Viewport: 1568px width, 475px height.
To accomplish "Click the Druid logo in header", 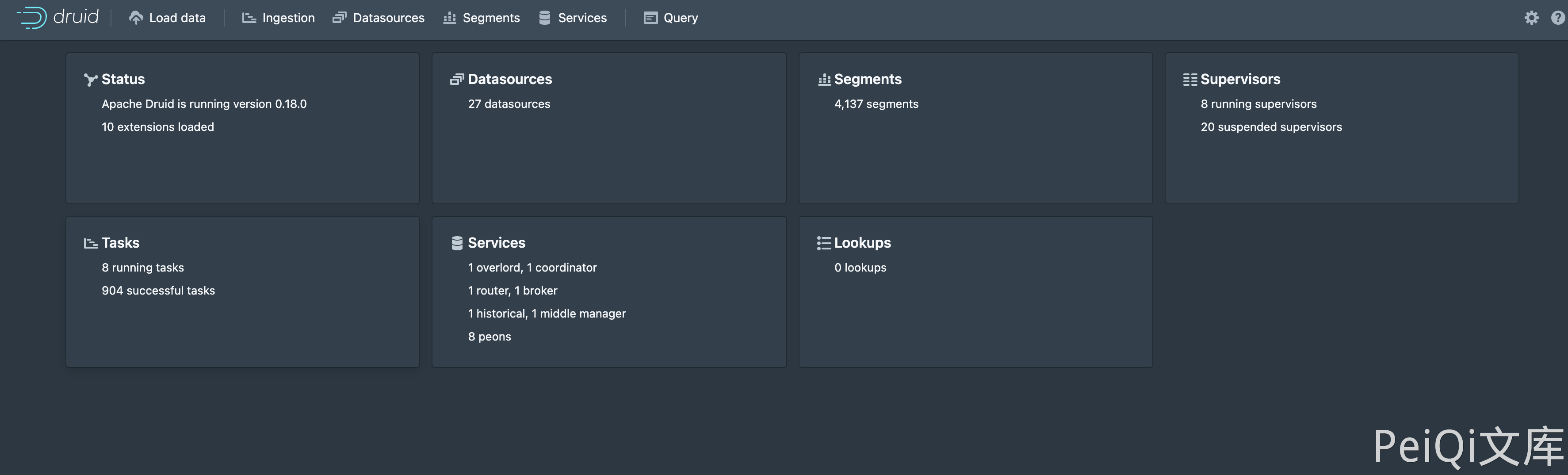I will [x=58, y=17].
